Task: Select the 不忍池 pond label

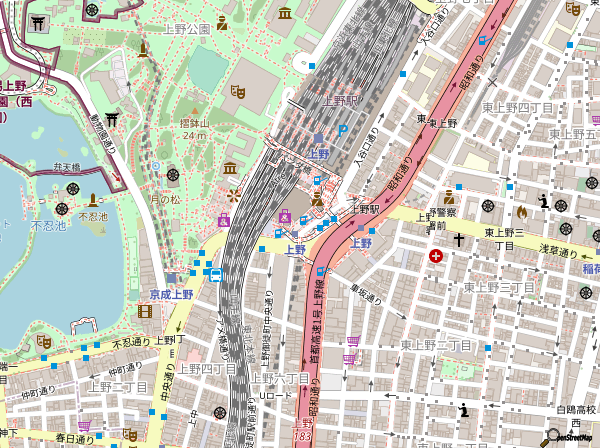Action: pyautogui.click(x=48, y=225)
